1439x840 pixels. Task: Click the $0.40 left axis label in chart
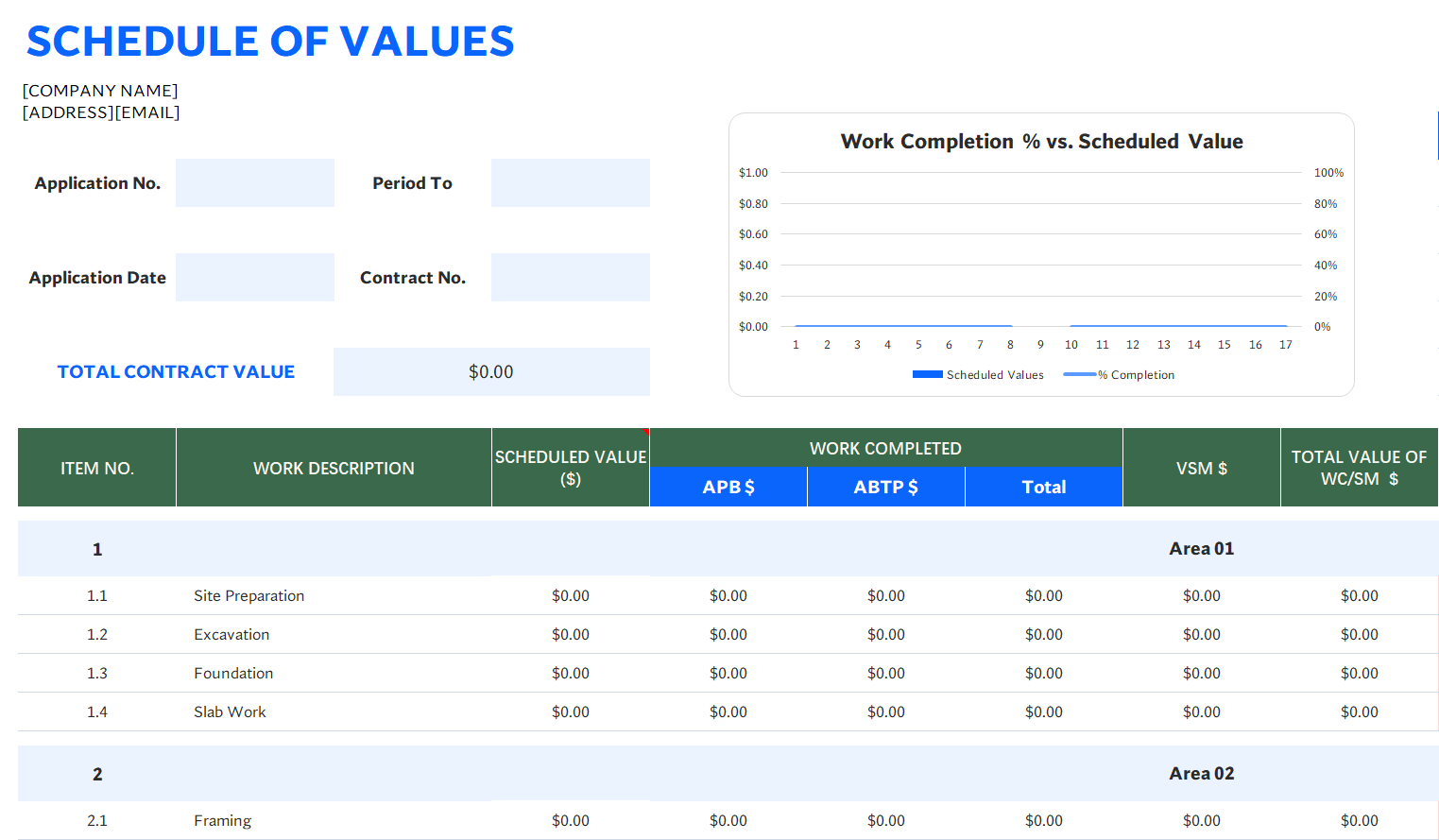pos(753,266)
